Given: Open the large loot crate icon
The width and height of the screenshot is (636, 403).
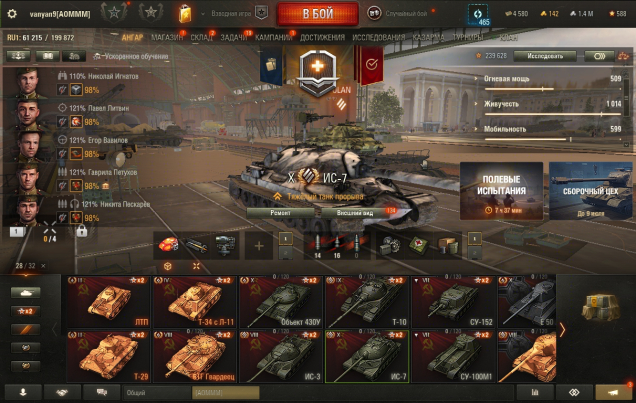Looking at the screenshot, I should pos(601,307).
